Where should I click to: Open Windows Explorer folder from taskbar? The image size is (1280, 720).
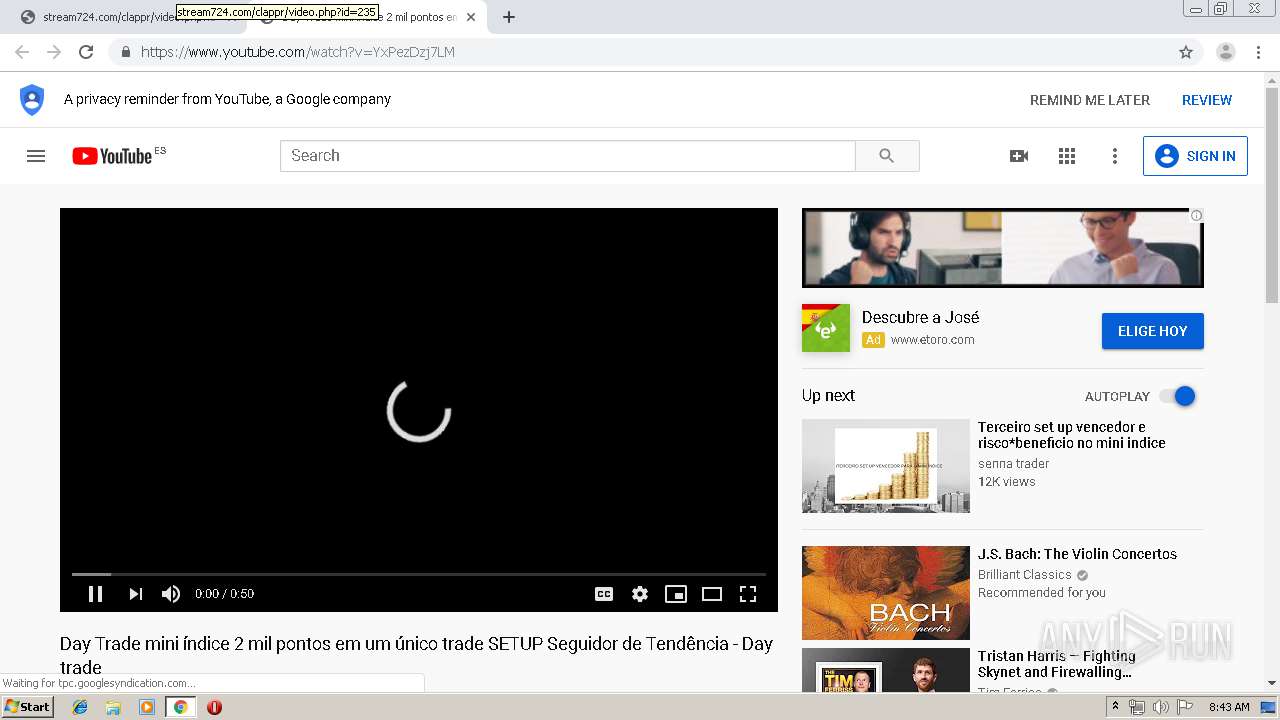(113, 707)
